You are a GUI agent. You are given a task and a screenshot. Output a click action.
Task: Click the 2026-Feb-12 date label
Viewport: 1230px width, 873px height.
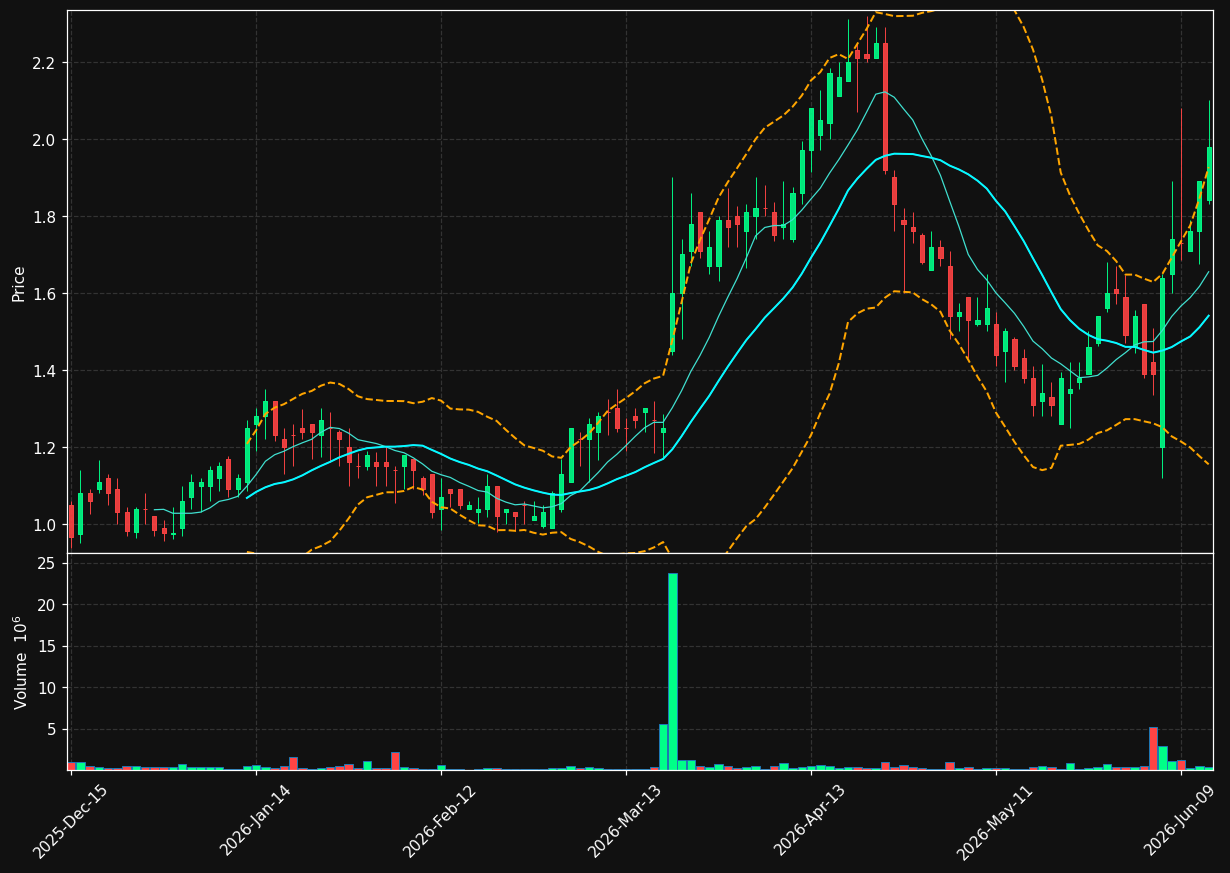click(x=441, y=821)
